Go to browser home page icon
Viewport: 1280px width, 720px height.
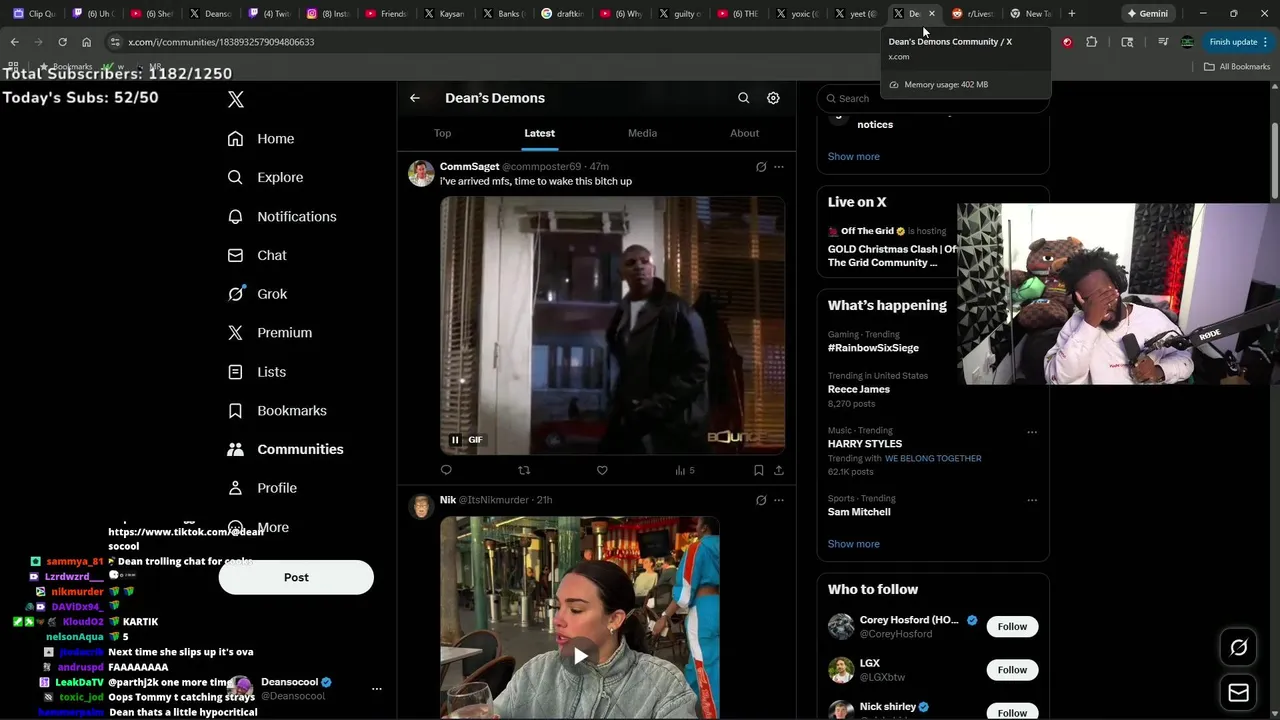click(x=86, y=42)
